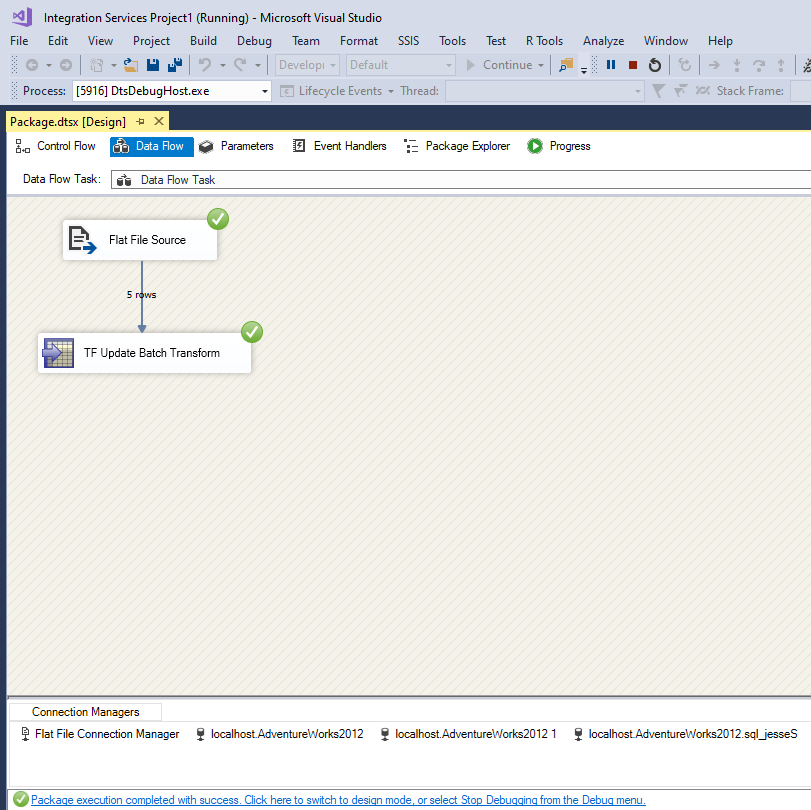
Task: Select the Pause (Break All) debug icon
Action: click(x=611, y=65)
